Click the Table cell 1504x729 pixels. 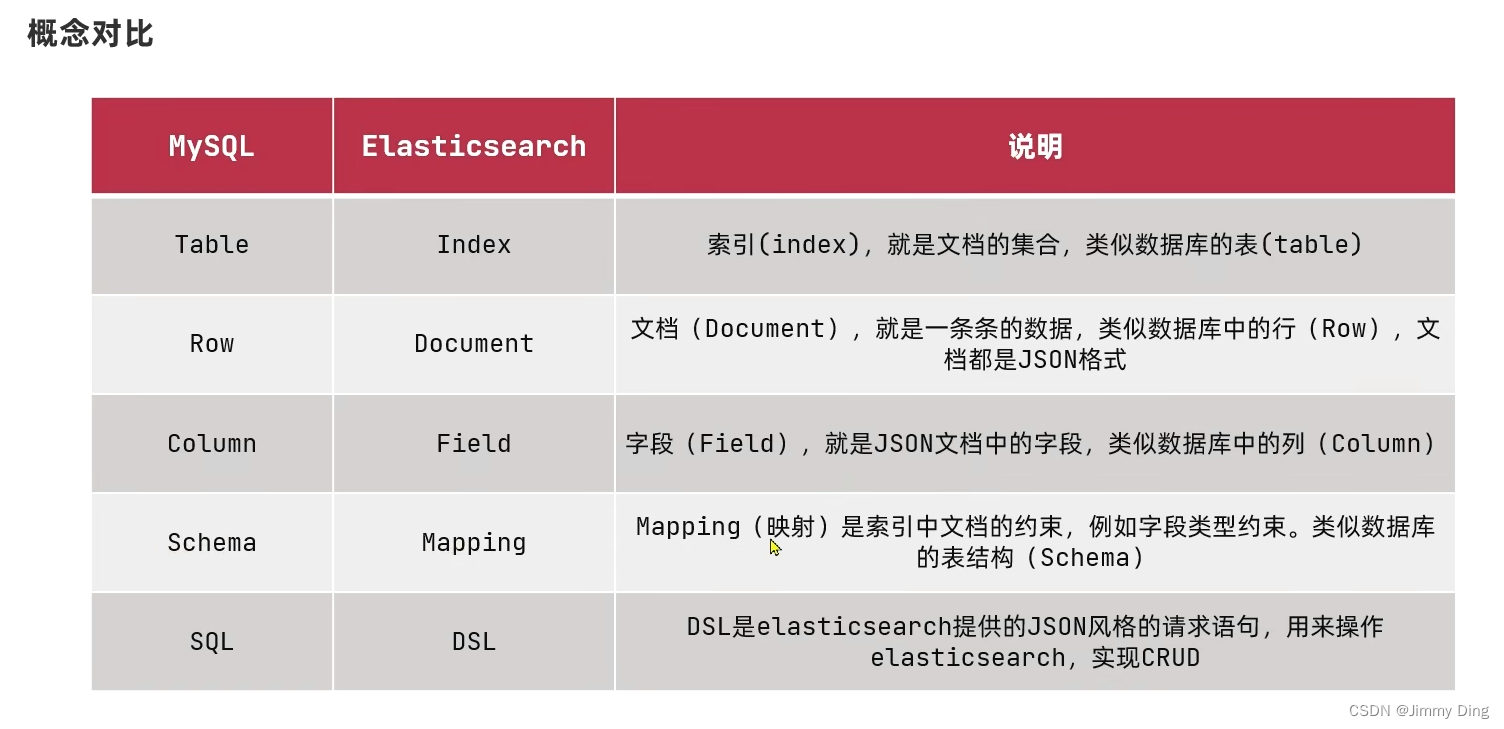click(212, 245)
